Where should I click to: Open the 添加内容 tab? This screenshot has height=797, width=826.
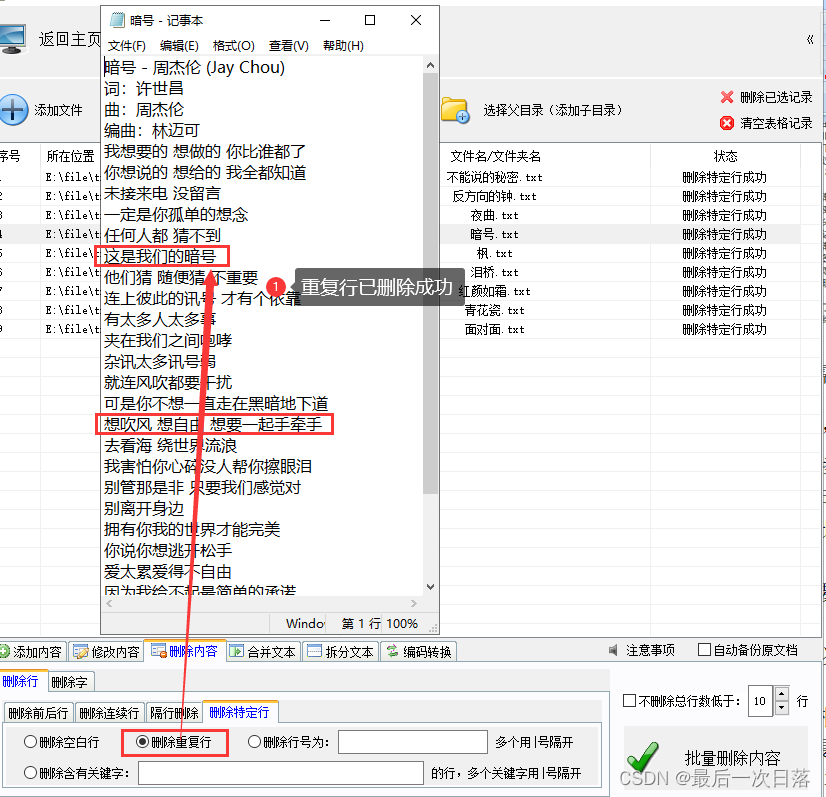(31, 652)
